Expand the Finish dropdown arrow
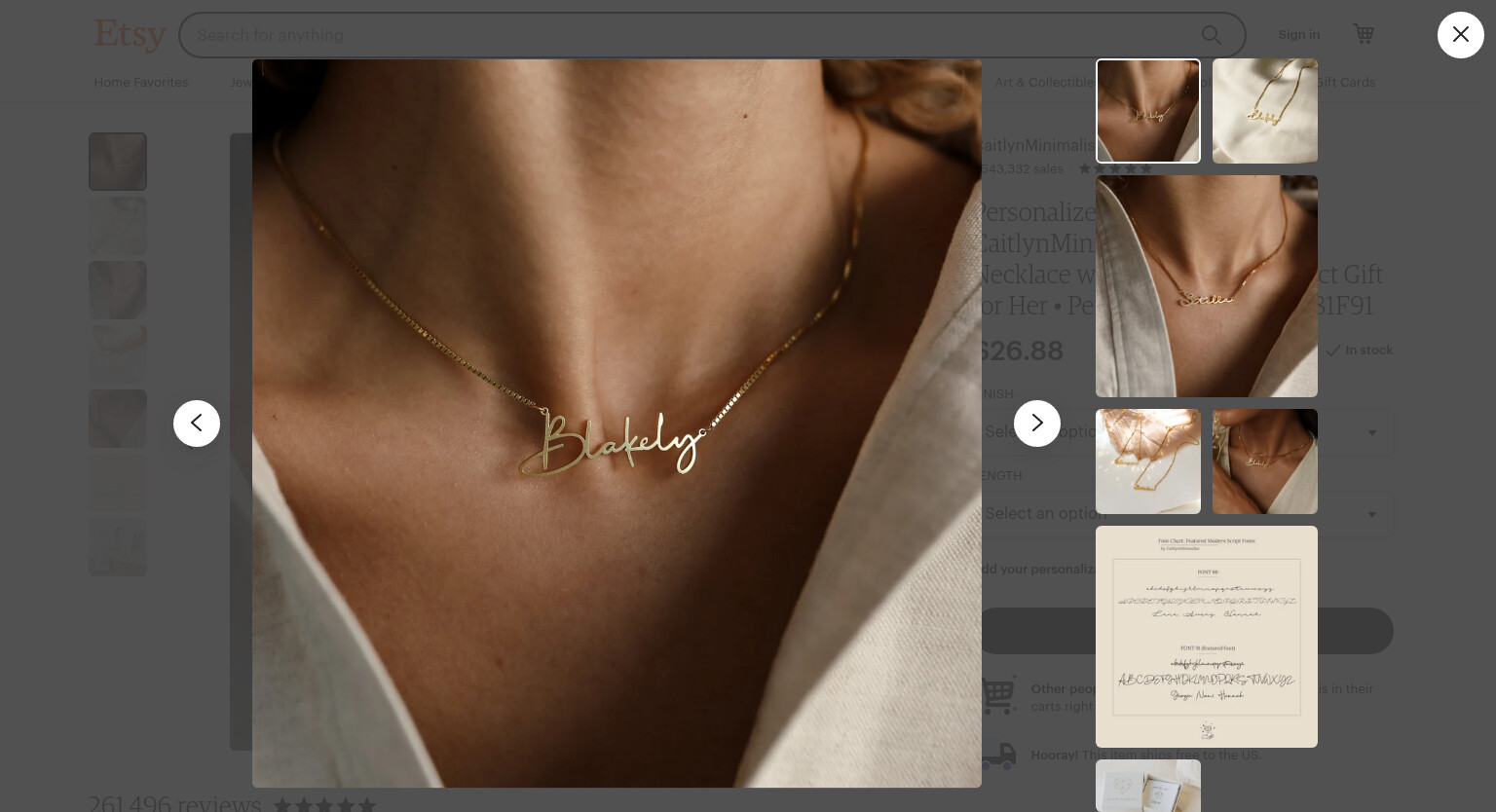The height and width of the screenshot is (812, 1496). [1371, 432]
